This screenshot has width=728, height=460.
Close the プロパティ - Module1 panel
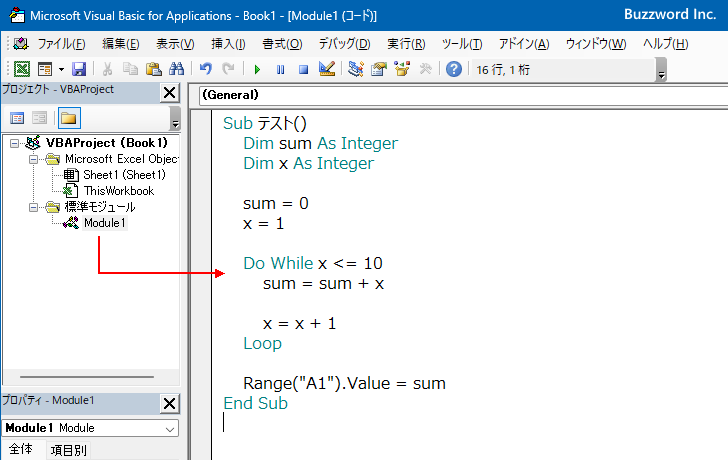[169, 403]
